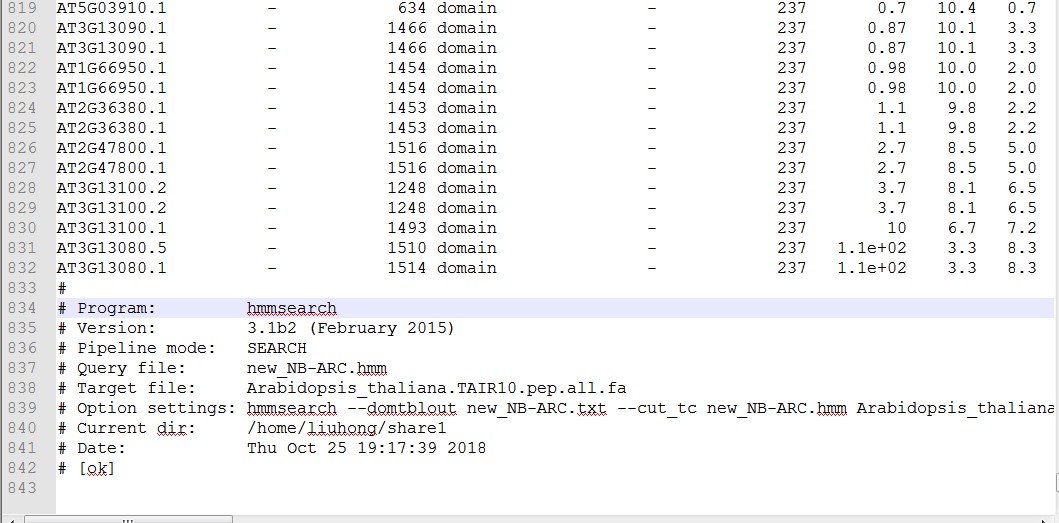The height and width of the screenshot is (523, 1059).
Task: Click the date Thu Oct 25 19:17:39 2018
Action: coord(366,448)
